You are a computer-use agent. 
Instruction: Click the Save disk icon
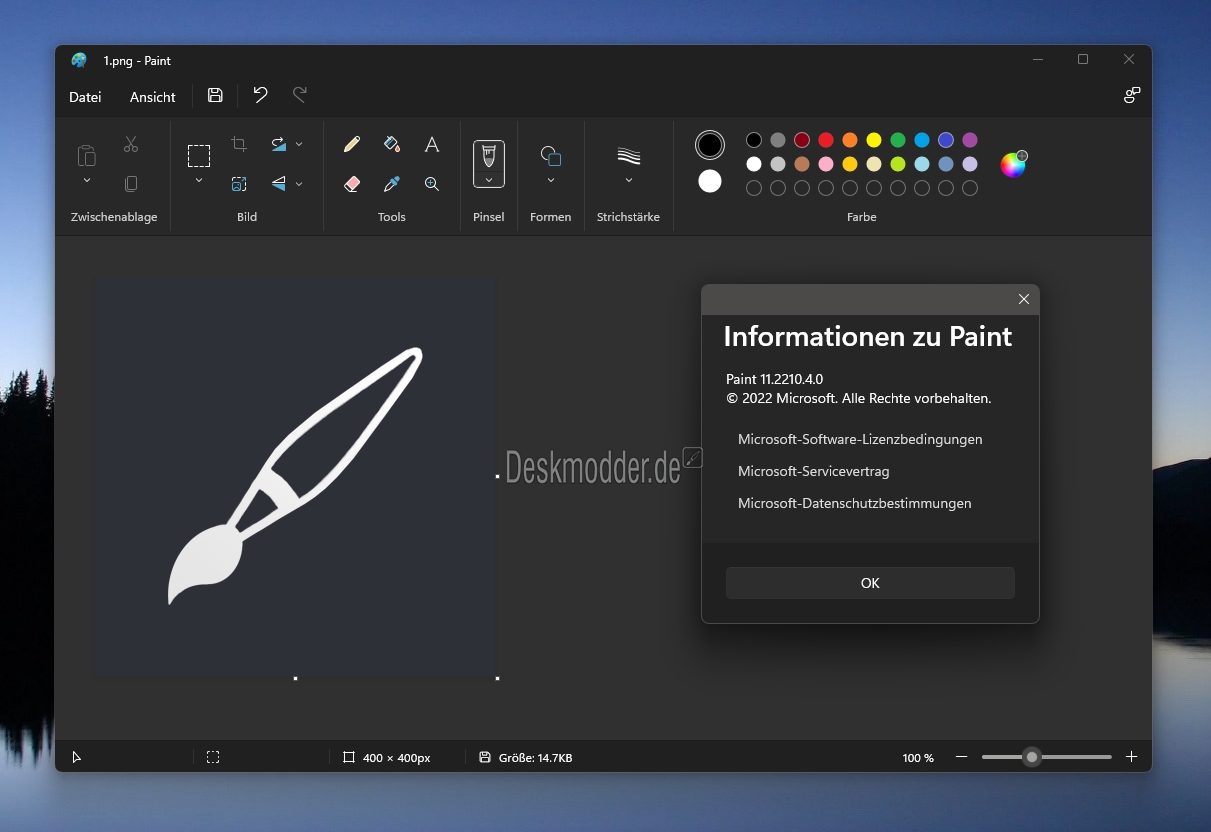pyautogui.click(x=215, y=95)
